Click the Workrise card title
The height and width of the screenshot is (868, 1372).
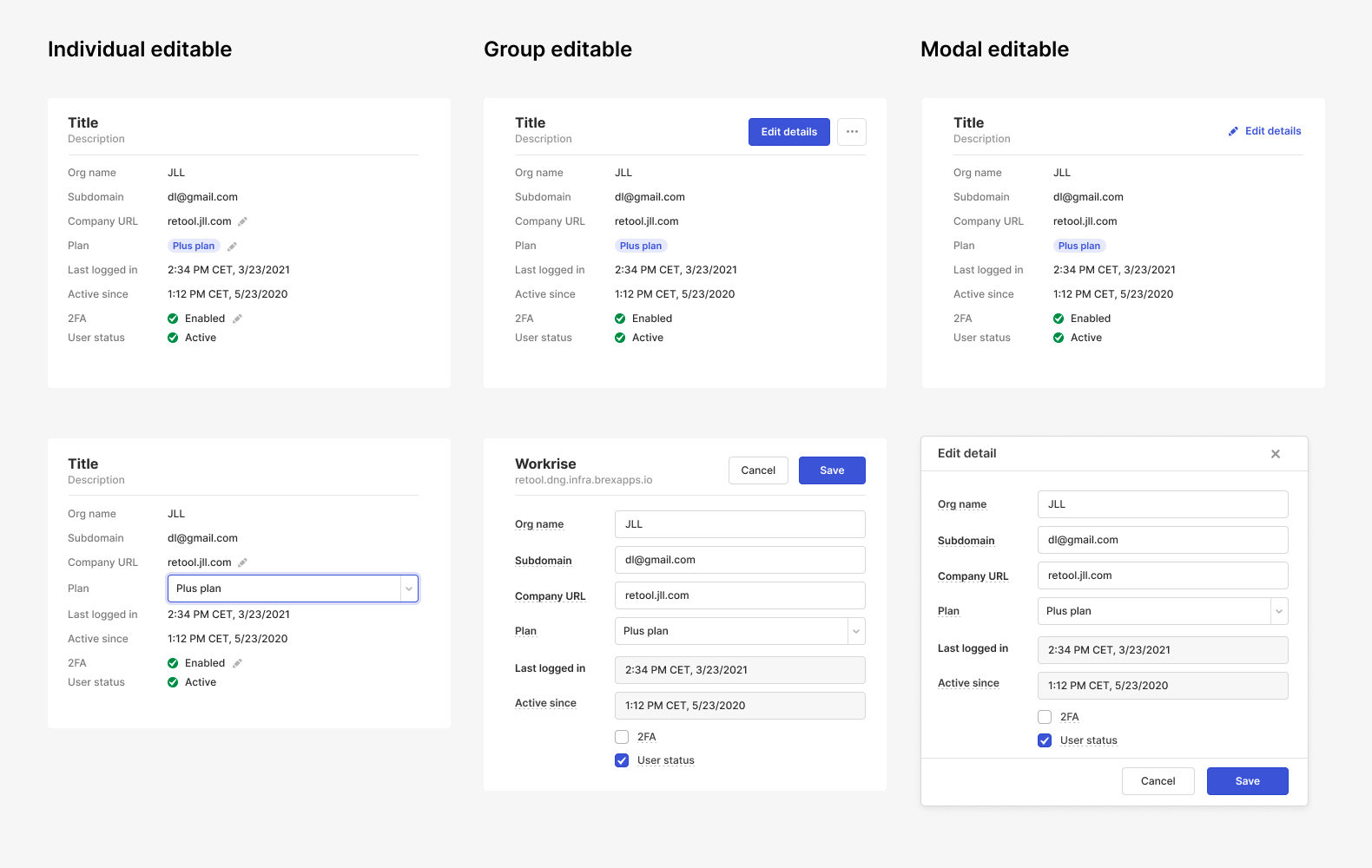(x=545, y=464)
